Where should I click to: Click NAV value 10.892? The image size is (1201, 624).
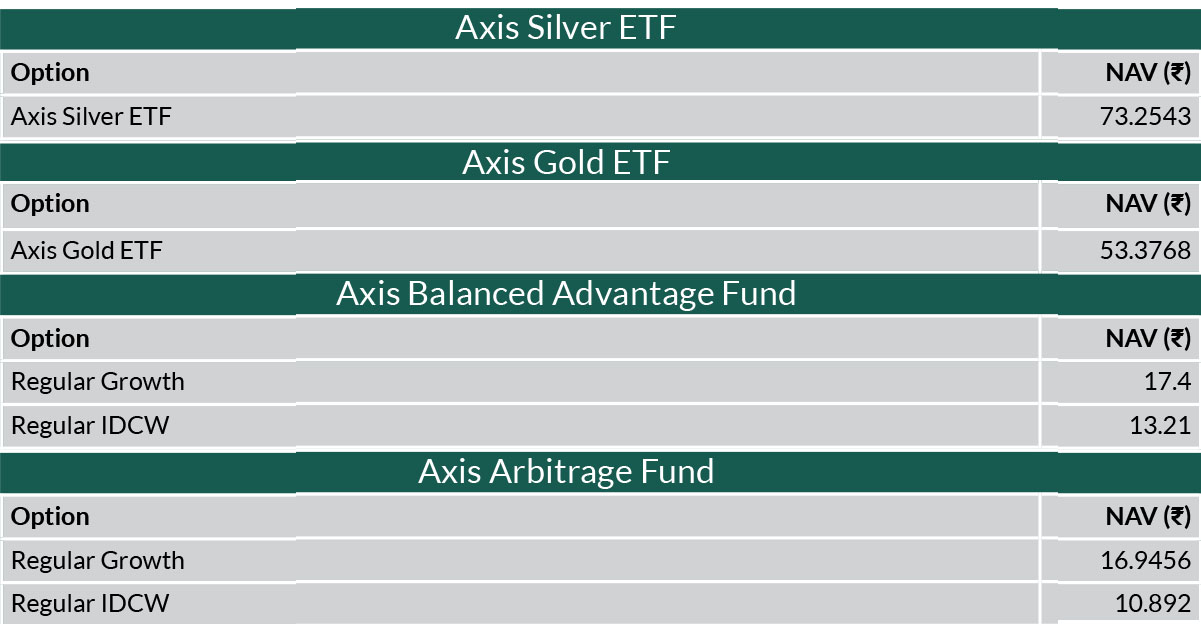(1153, 604)
